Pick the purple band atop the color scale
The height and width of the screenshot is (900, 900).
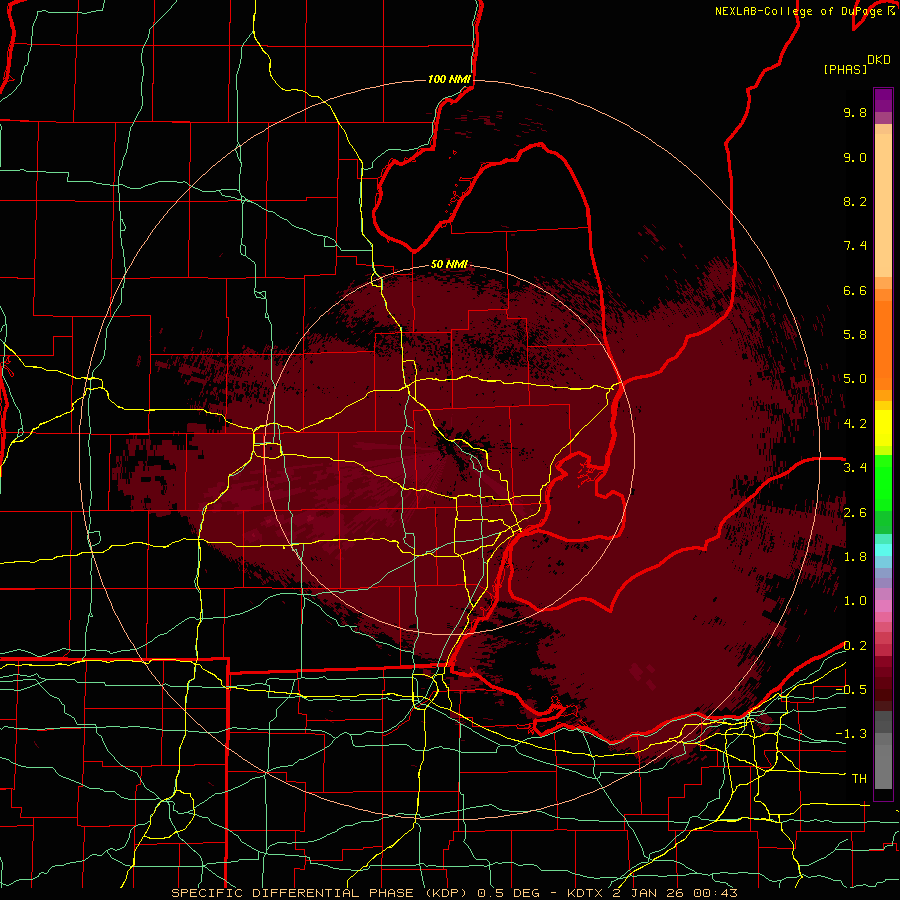click(x=883, y=100)
